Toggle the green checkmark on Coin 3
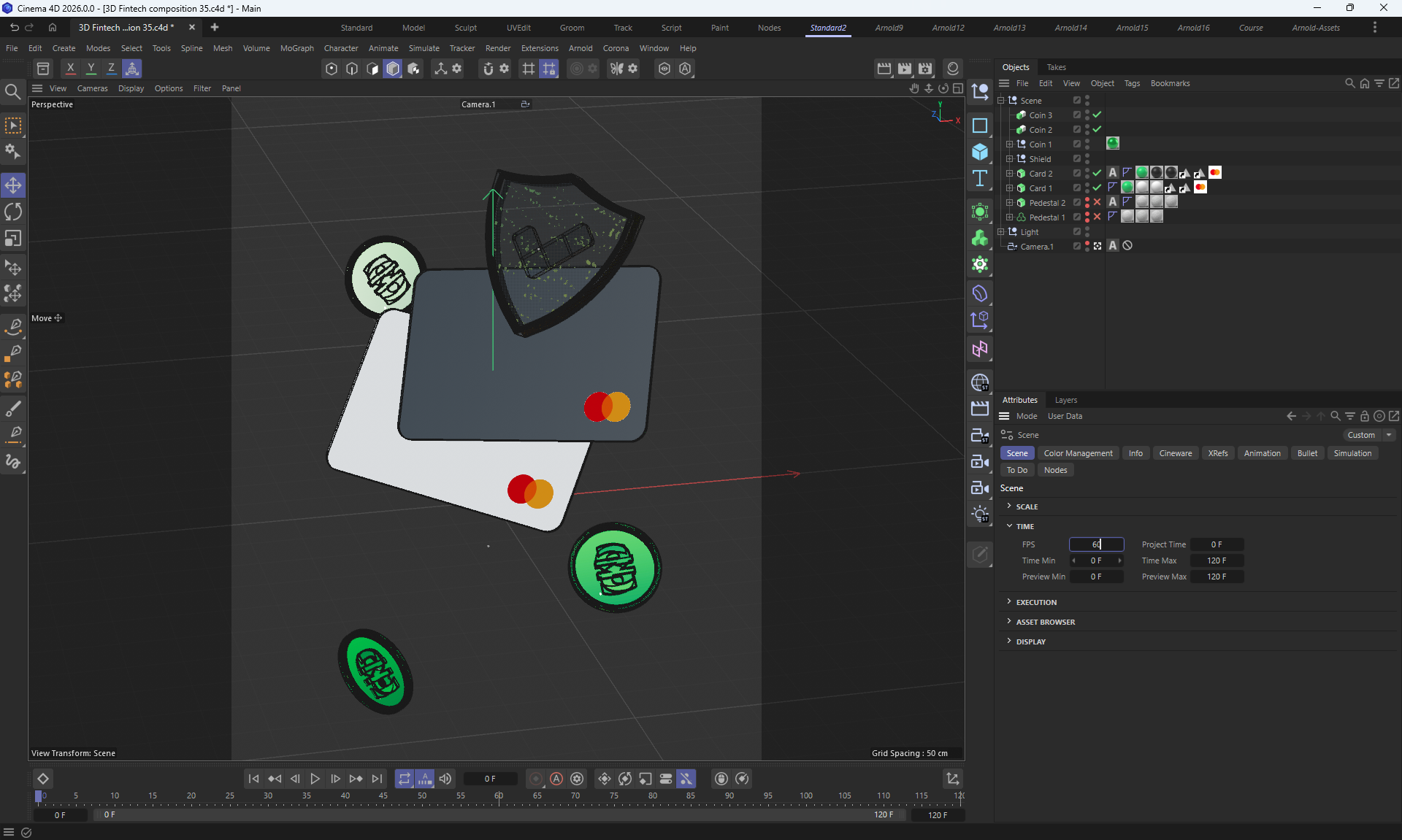The height and width of the screenshot is (840, 1402). click(x=1097, y=115)
